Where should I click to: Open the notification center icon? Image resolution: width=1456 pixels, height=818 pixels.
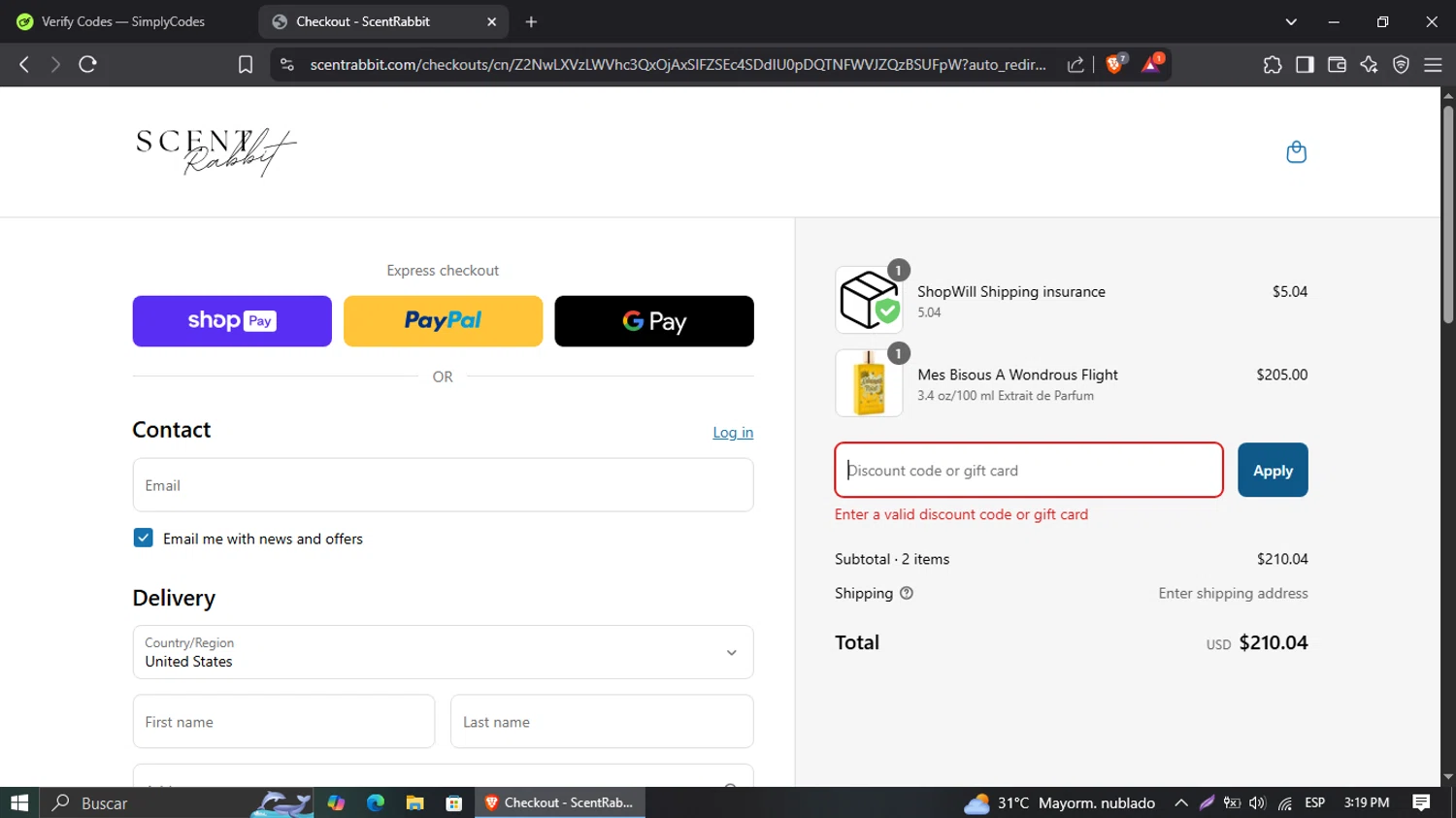[x=1421, y=802]
